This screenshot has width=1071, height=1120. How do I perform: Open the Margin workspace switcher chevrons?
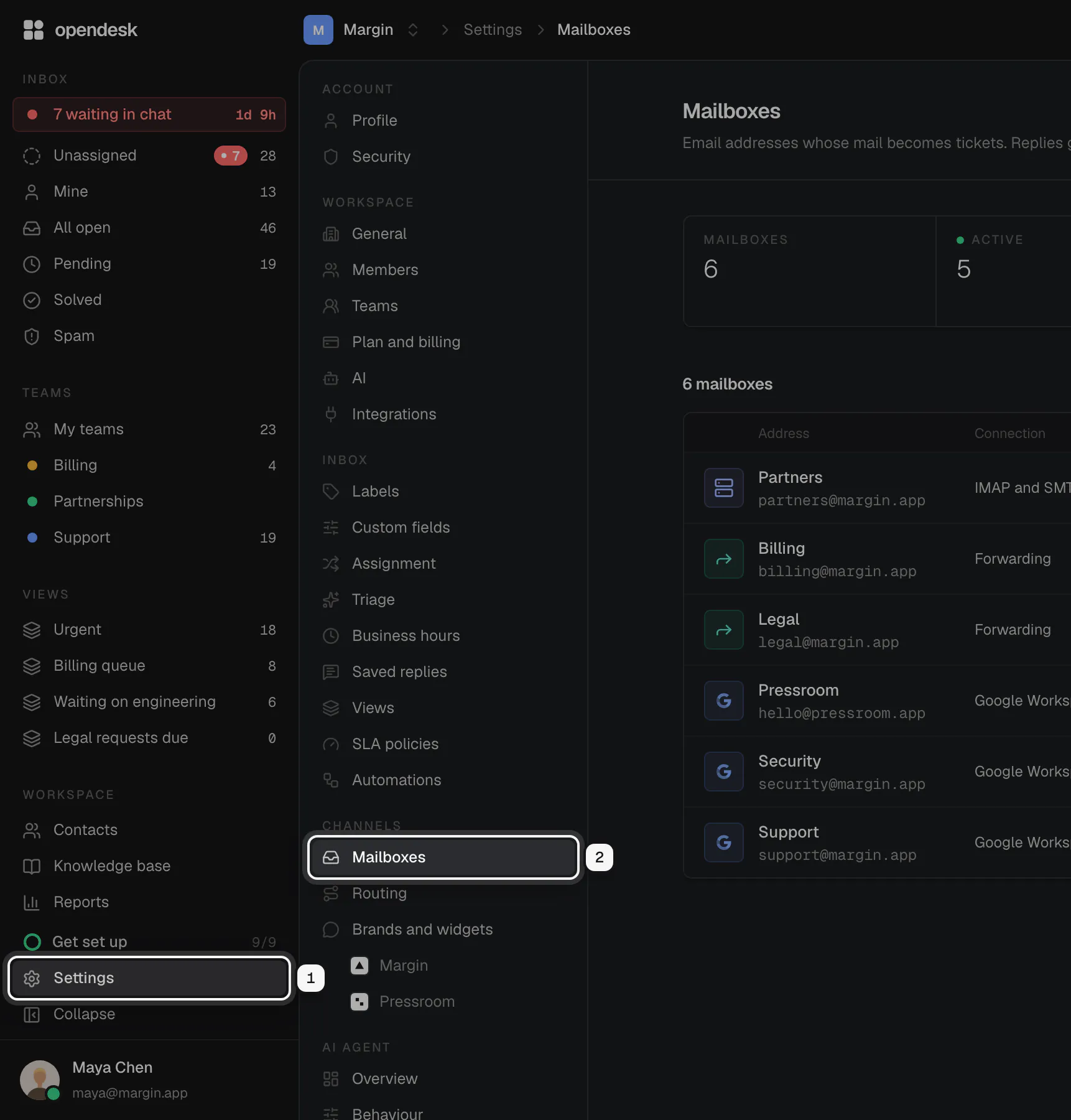click(413, 30)
